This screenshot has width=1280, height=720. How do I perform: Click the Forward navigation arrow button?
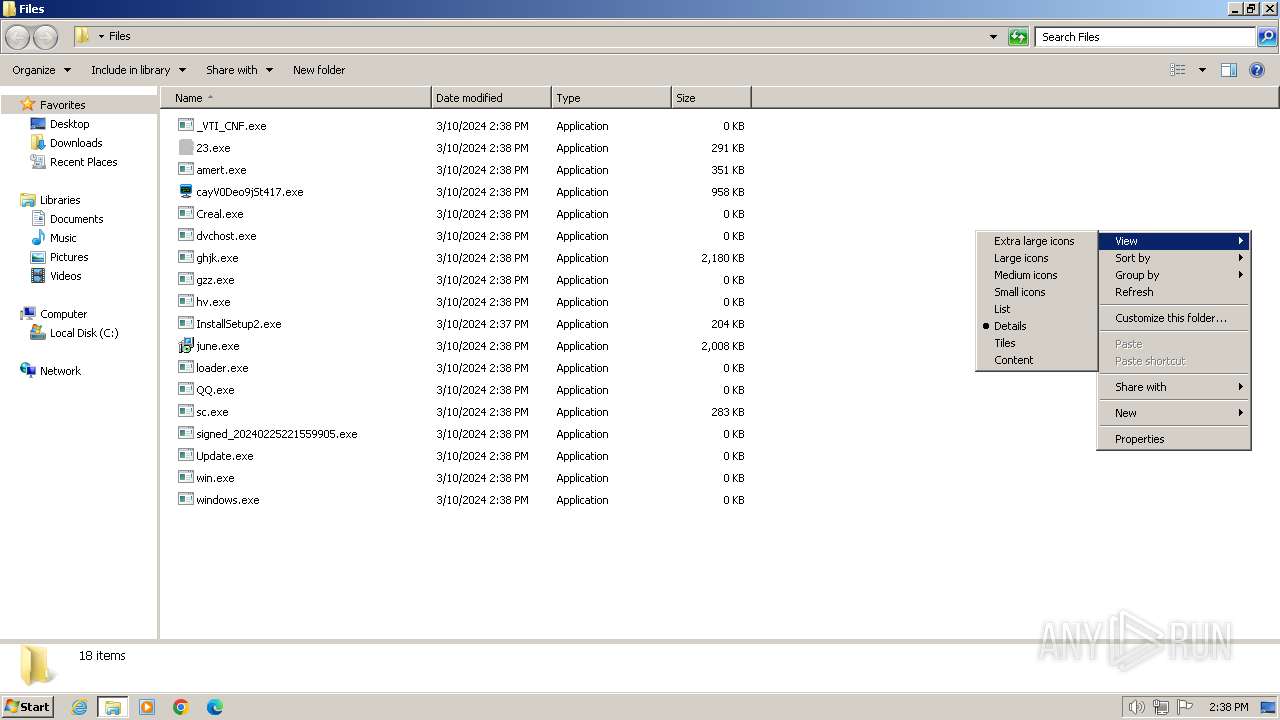[x=45, y=37]
